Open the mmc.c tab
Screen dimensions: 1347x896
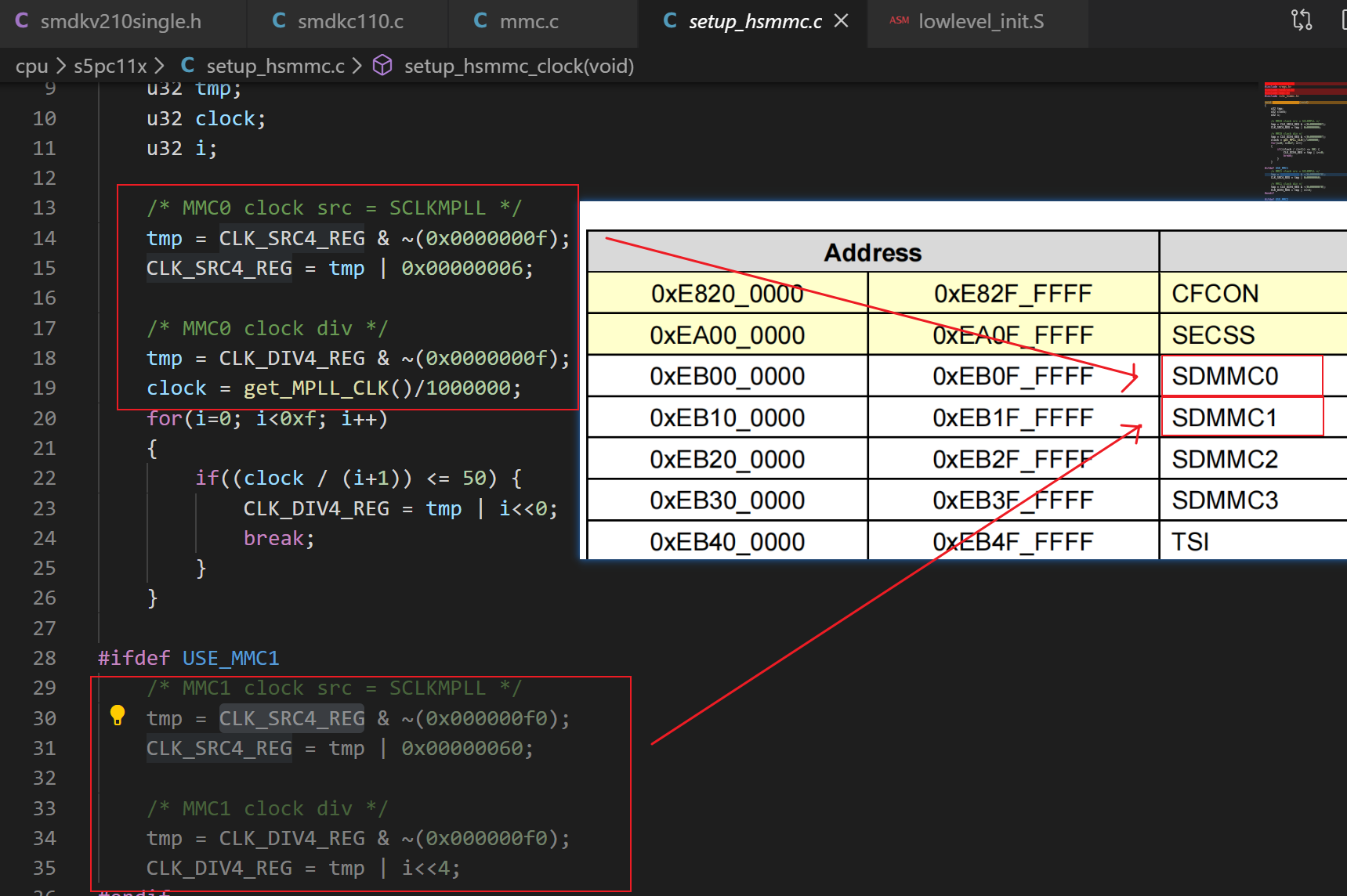(x=529, y=21)
